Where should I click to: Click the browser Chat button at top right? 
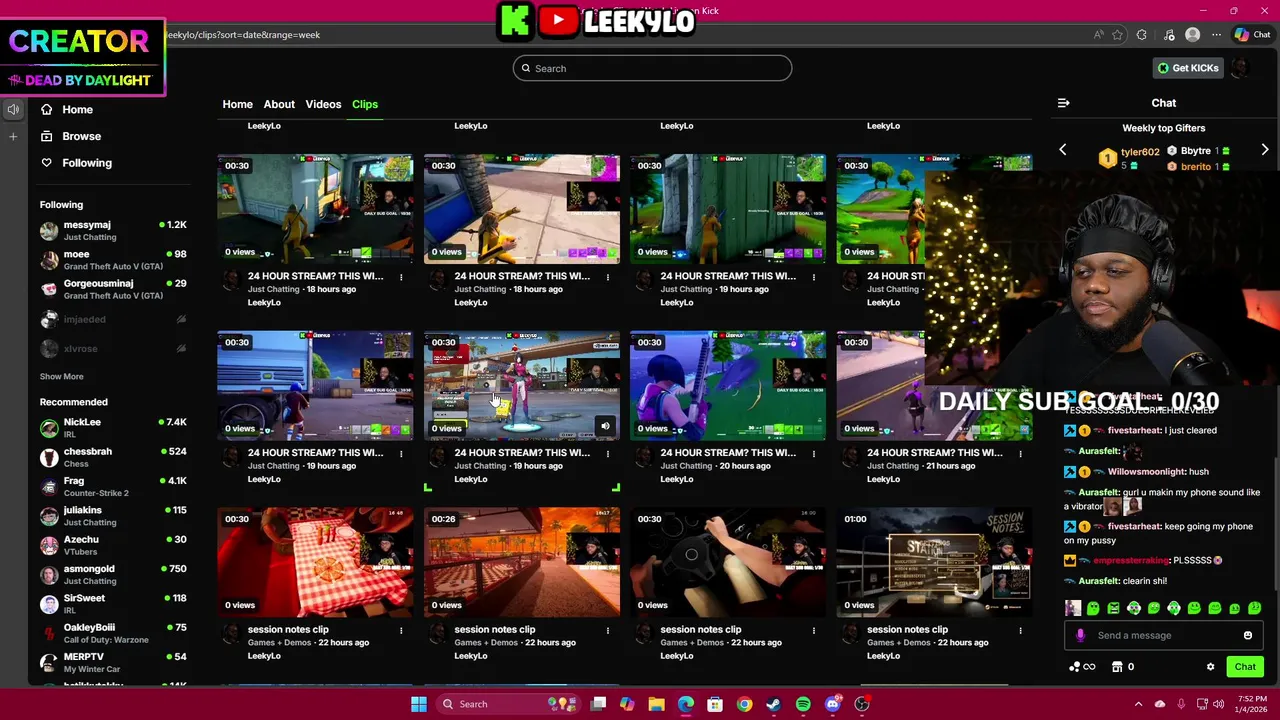[x=1252, y=35]
